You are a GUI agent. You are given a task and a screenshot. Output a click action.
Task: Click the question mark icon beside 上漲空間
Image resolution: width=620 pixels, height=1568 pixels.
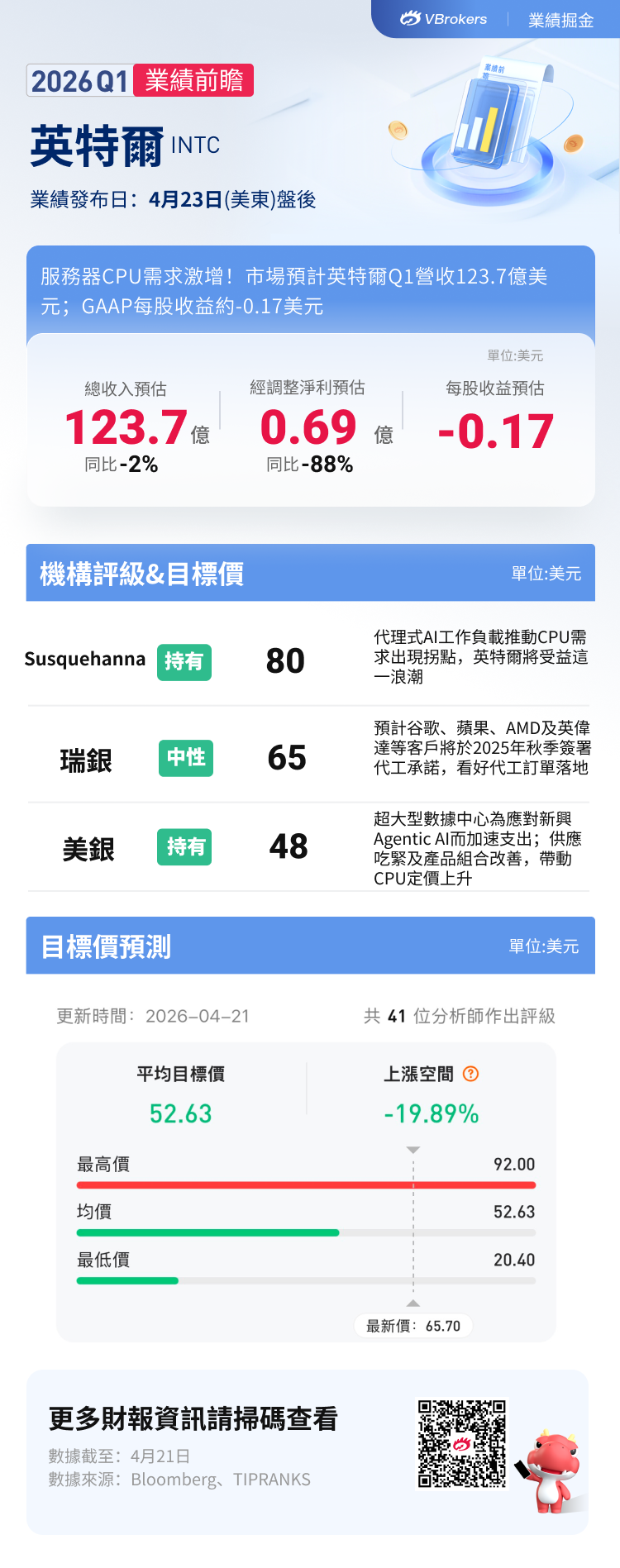tap(471, 1074)
